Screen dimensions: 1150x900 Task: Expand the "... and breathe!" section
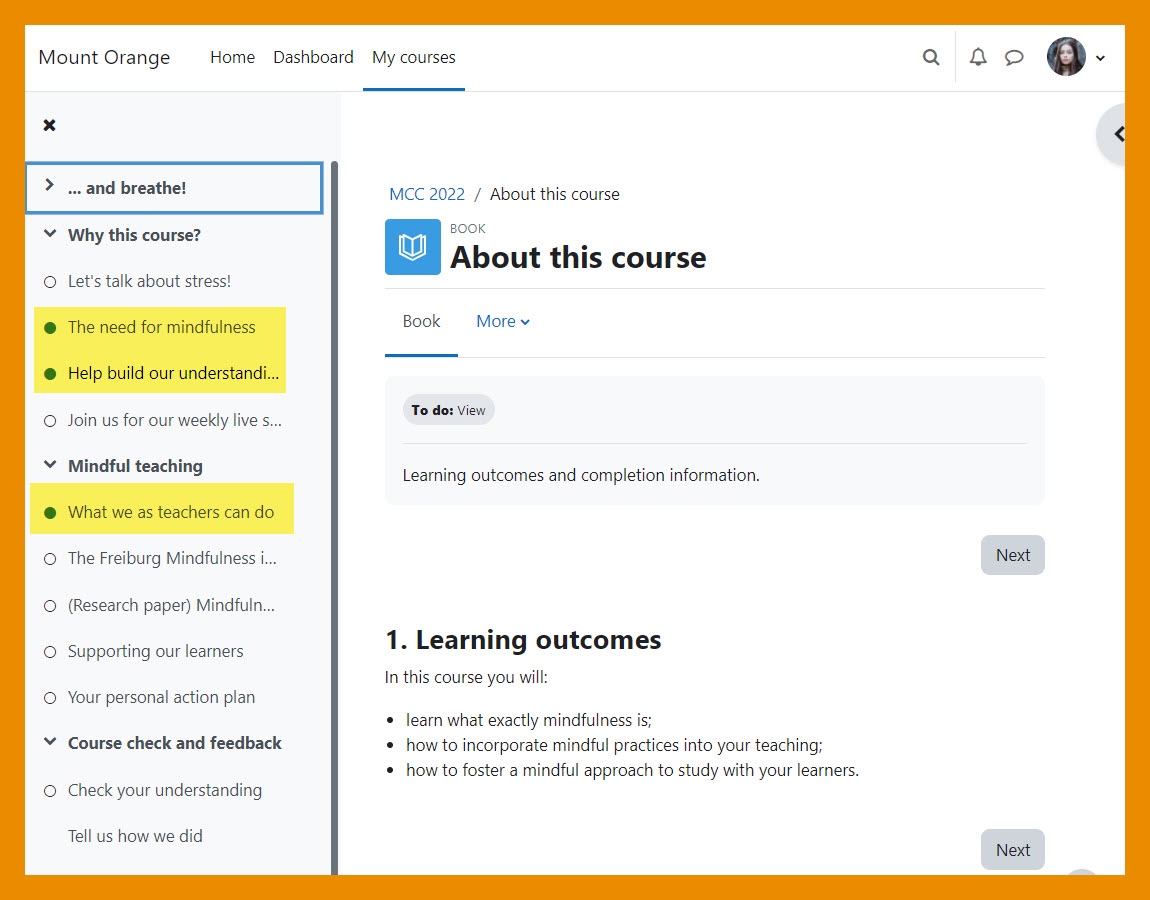click(x=49, y=187)
